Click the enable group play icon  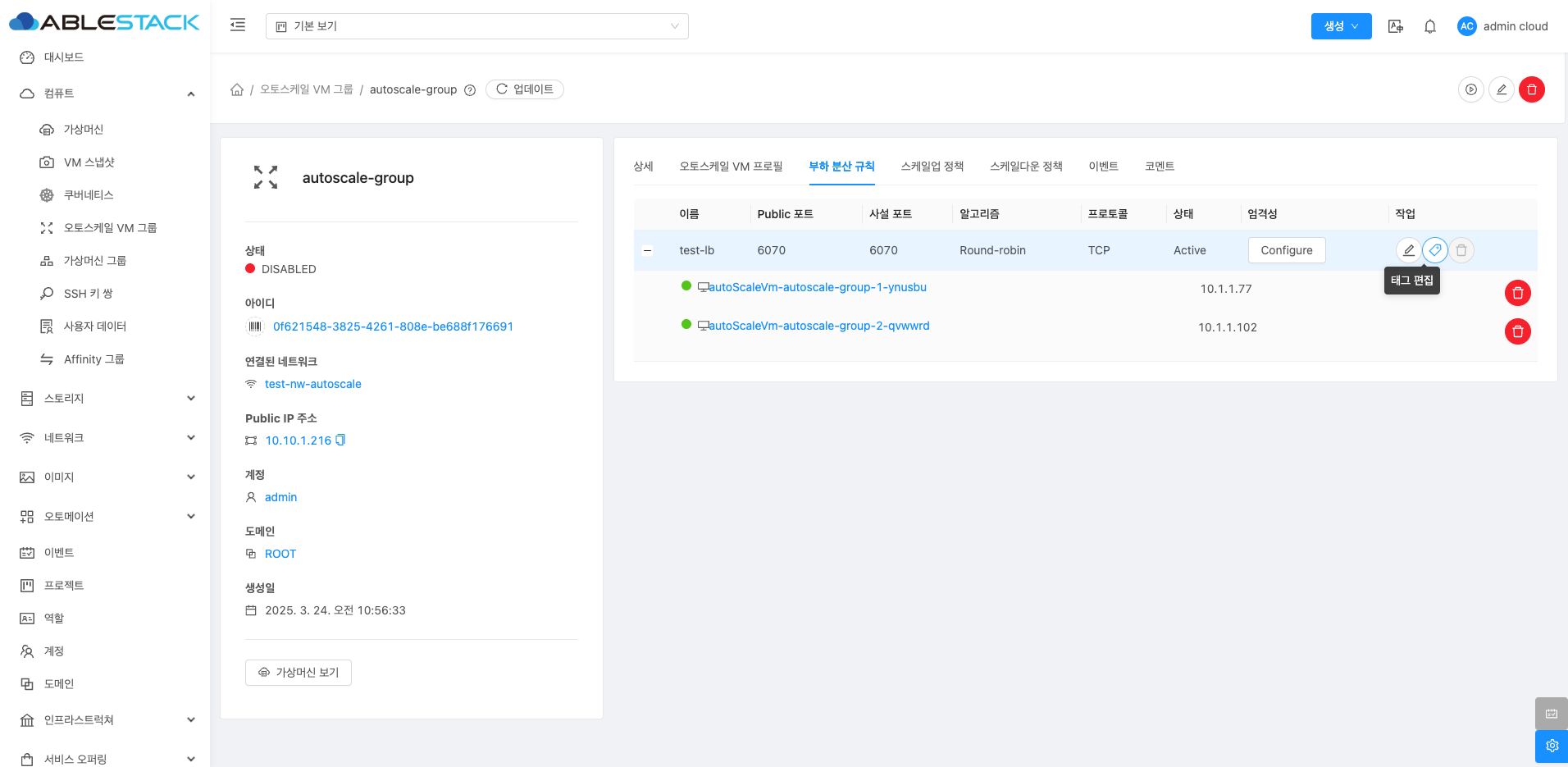(x=1471, y=89)
